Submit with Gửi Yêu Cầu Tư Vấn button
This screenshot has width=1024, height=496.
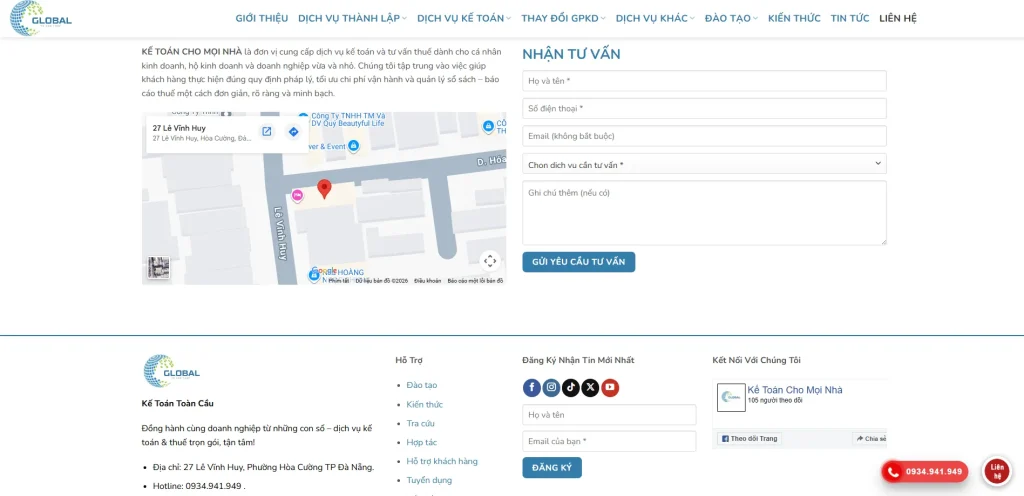tap(578, 262)
